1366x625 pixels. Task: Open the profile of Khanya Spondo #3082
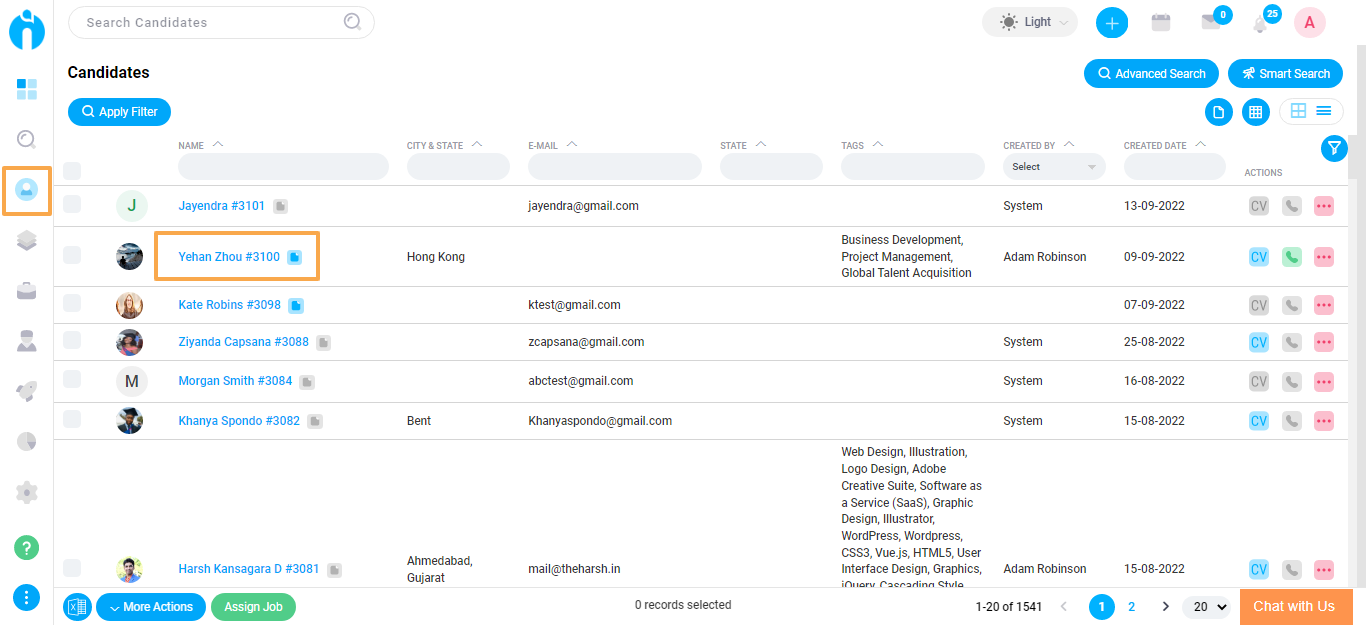[x=239, y=420]
